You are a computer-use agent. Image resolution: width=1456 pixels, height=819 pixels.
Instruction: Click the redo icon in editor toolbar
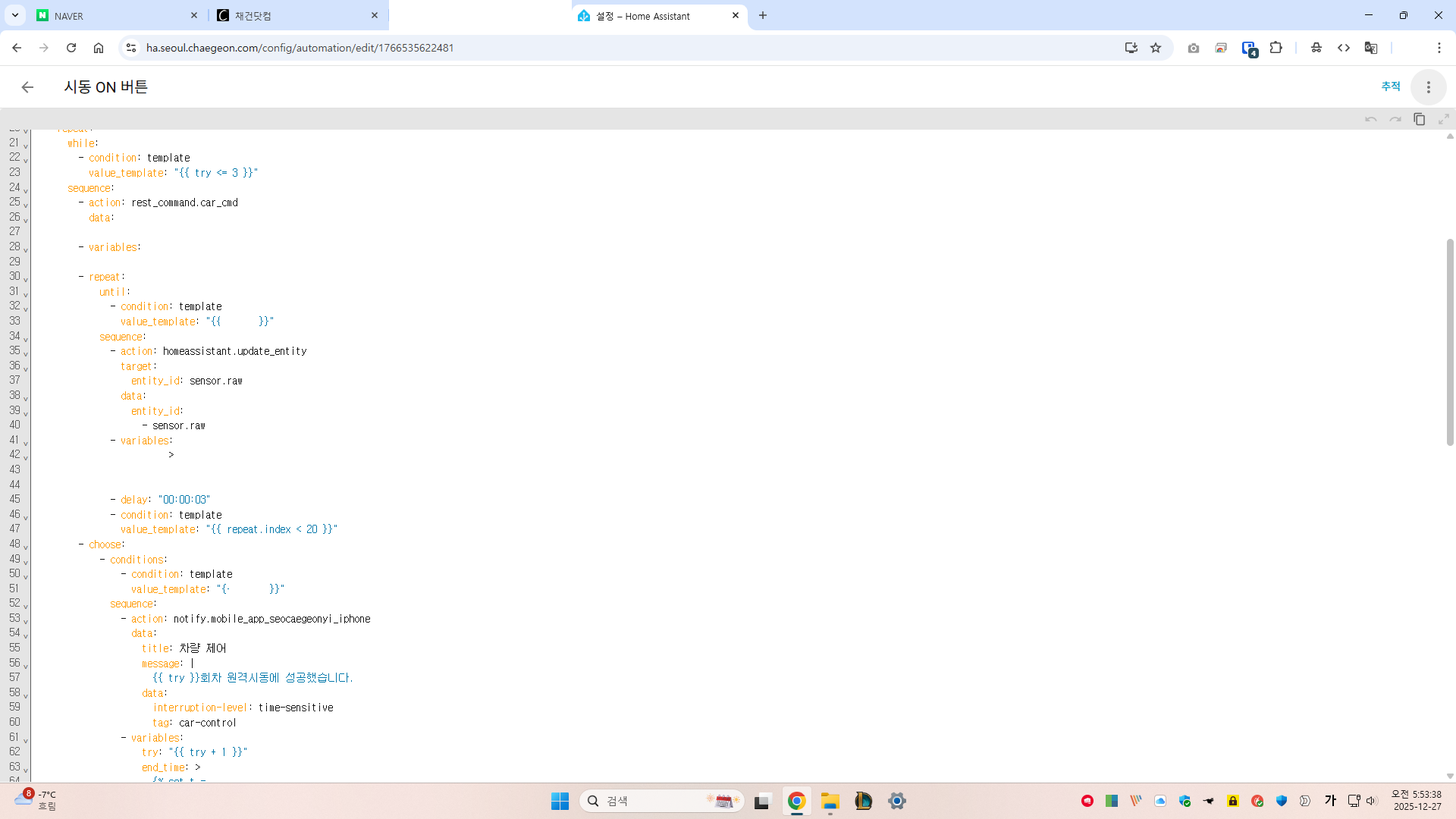pyautogui.click(x=1395, y=119)
